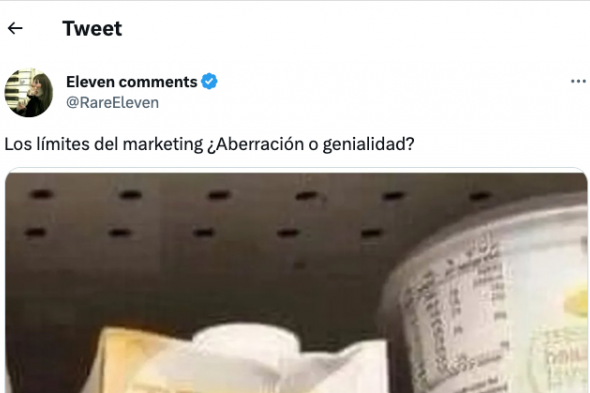Viewport: 590px width, 393px height.
Task: Click the word "marketing" in the tweet
Action: [x=163, y=144]
